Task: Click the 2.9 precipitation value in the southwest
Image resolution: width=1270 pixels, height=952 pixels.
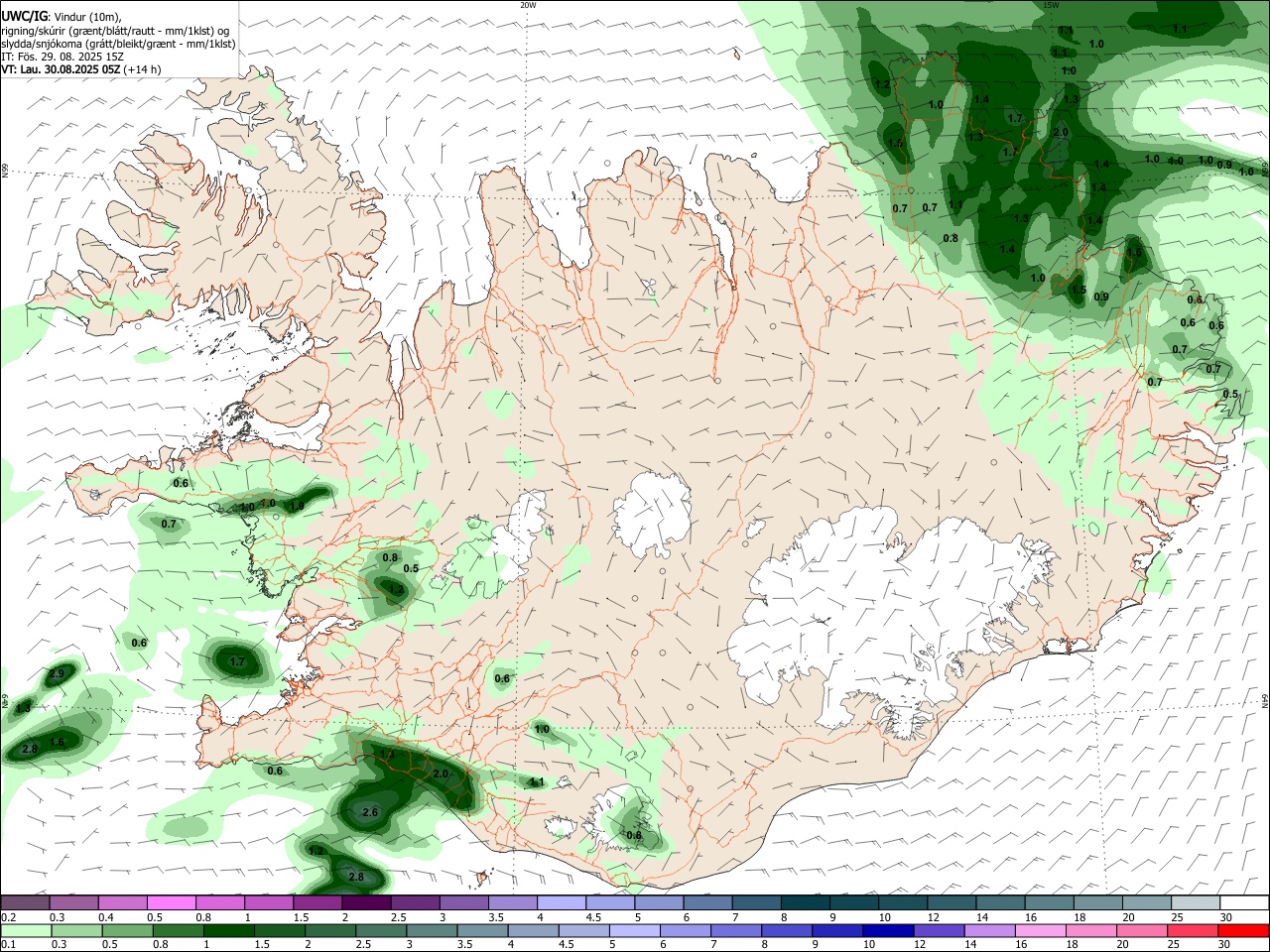Action: click(57, 674)
